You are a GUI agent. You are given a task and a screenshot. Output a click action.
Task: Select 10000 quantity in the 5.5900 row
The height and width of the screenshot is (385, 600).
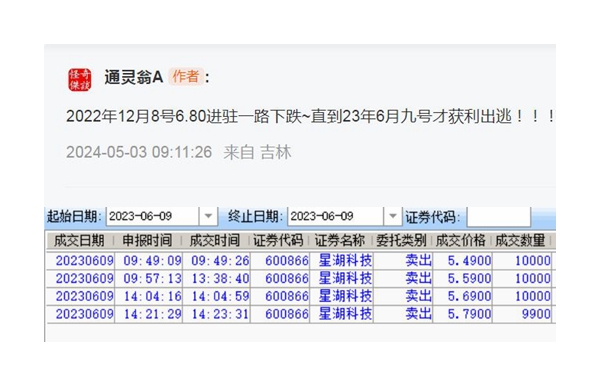coord(522,278)
